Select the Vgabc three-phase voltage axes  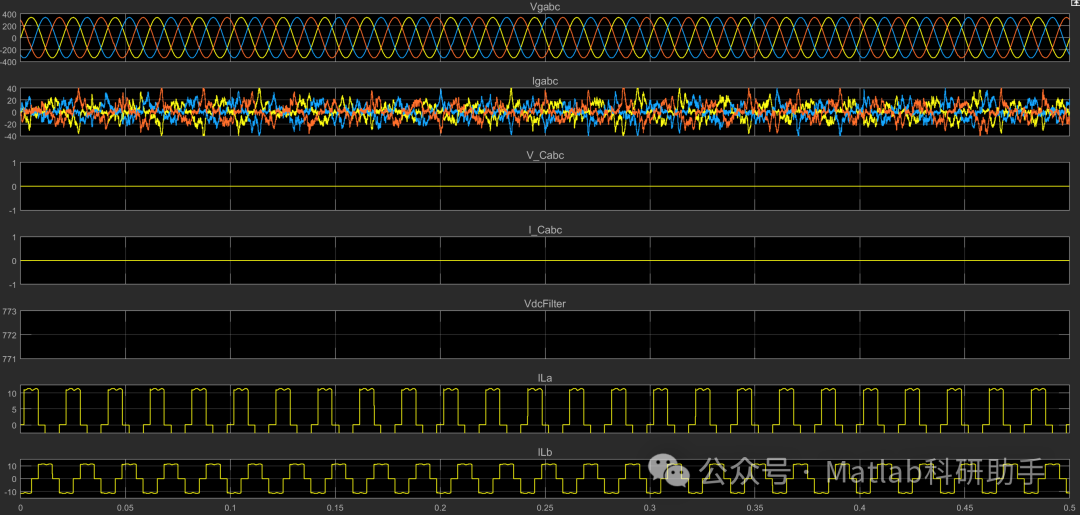click(545, 38)
